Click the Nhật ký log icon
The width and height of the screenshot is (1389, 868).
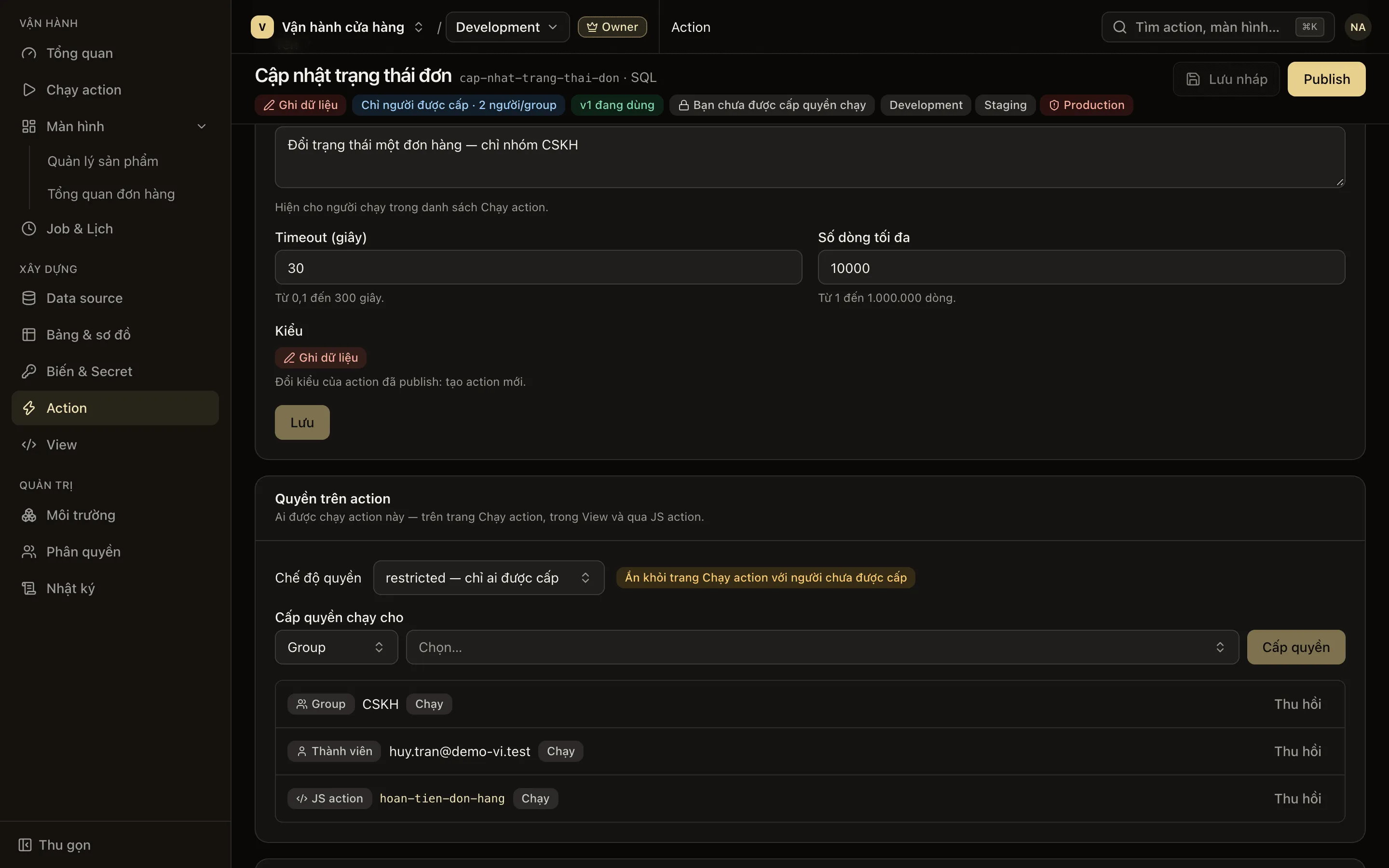click(x=29, y=588)
